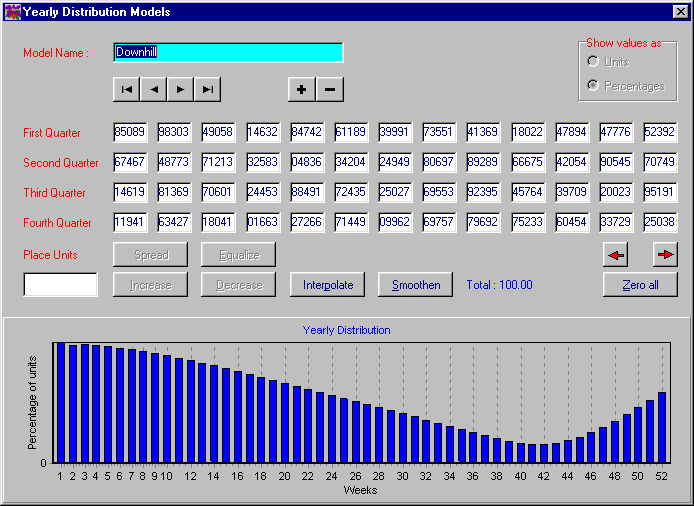Select Fourth Quarter cell 33729

click(x=616, y=222)
